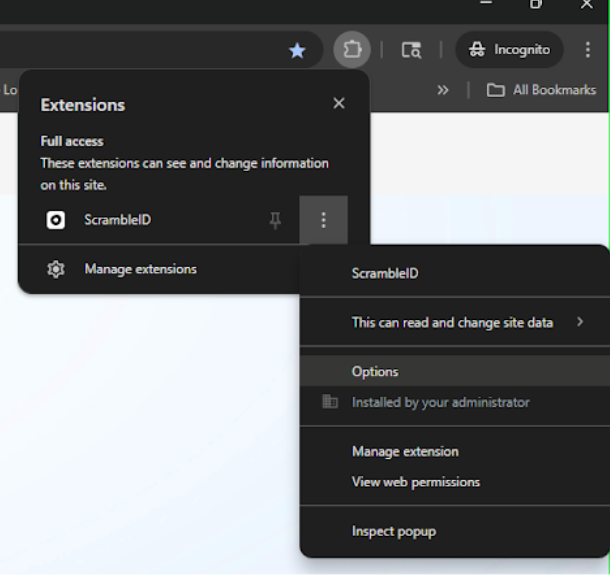Expand hidden bookmarks double chevron
The height and width of the screenshot is (576, 610).
tap(442, 90)
